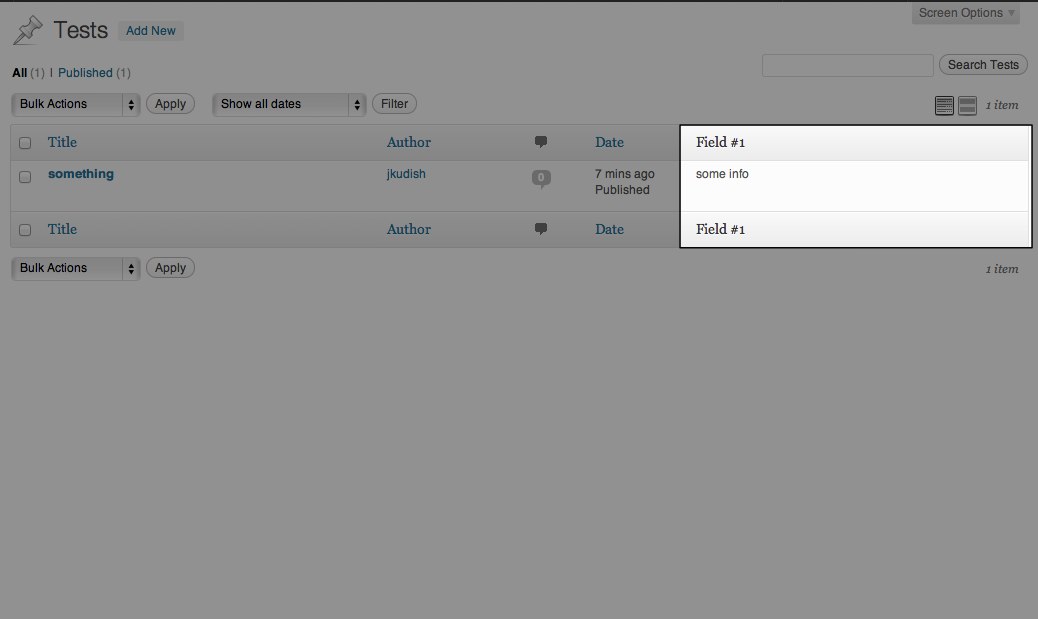Open the zero comments count bubble

point(541,178)
